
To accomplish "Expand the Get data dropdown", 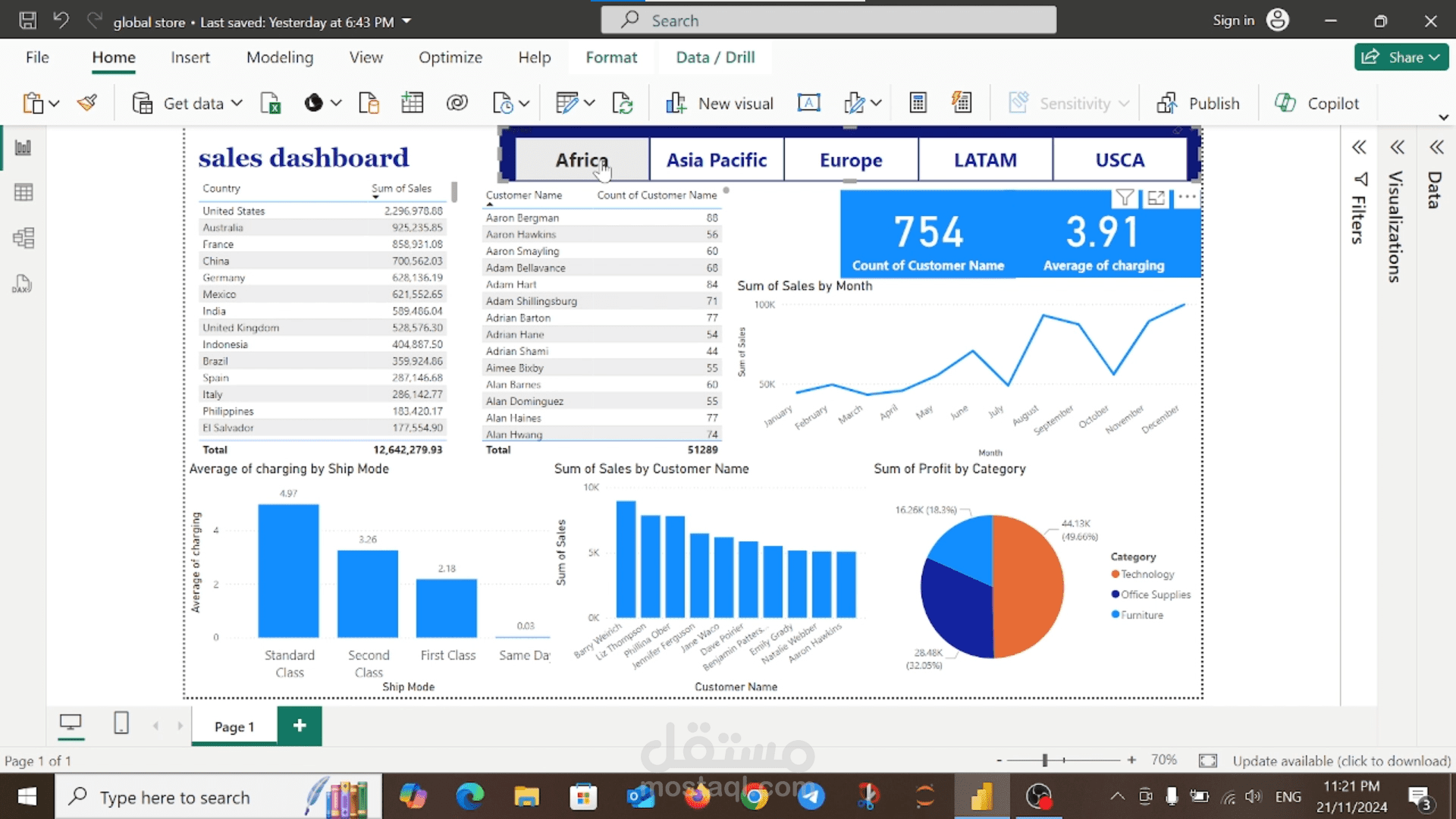I will click(x=237, y=103).
